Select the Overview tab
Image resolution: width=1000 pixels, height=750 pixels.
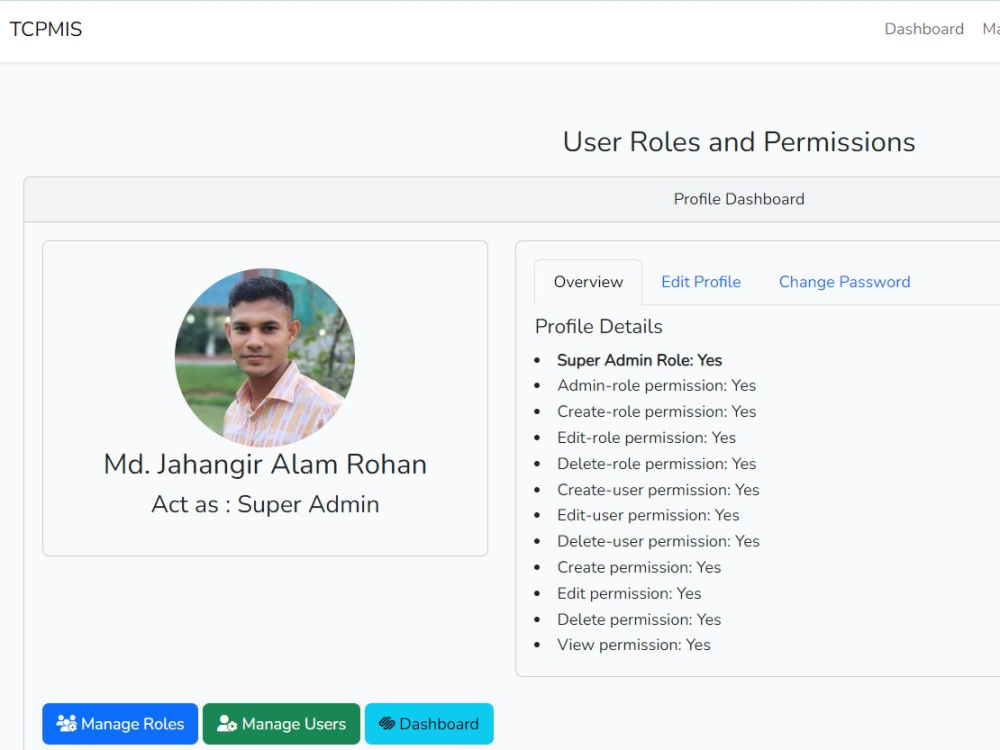pos(588,282)
